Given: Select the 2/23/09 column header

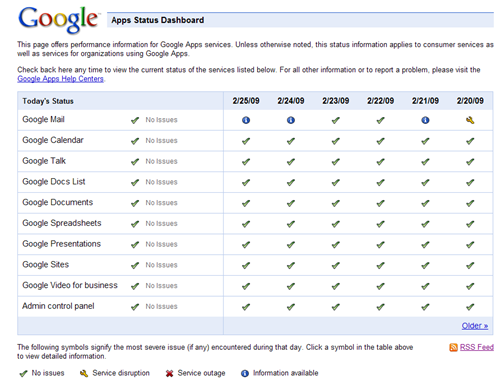Looking at the screenshot, I should click(x=336, y=101).
